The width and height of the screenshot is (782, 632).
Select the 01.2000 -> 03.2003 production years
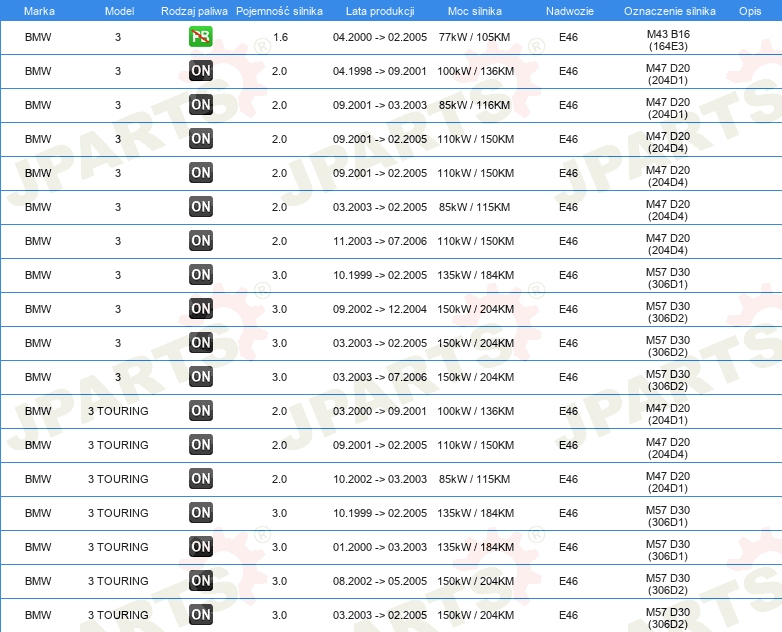(x=380, y=547)
